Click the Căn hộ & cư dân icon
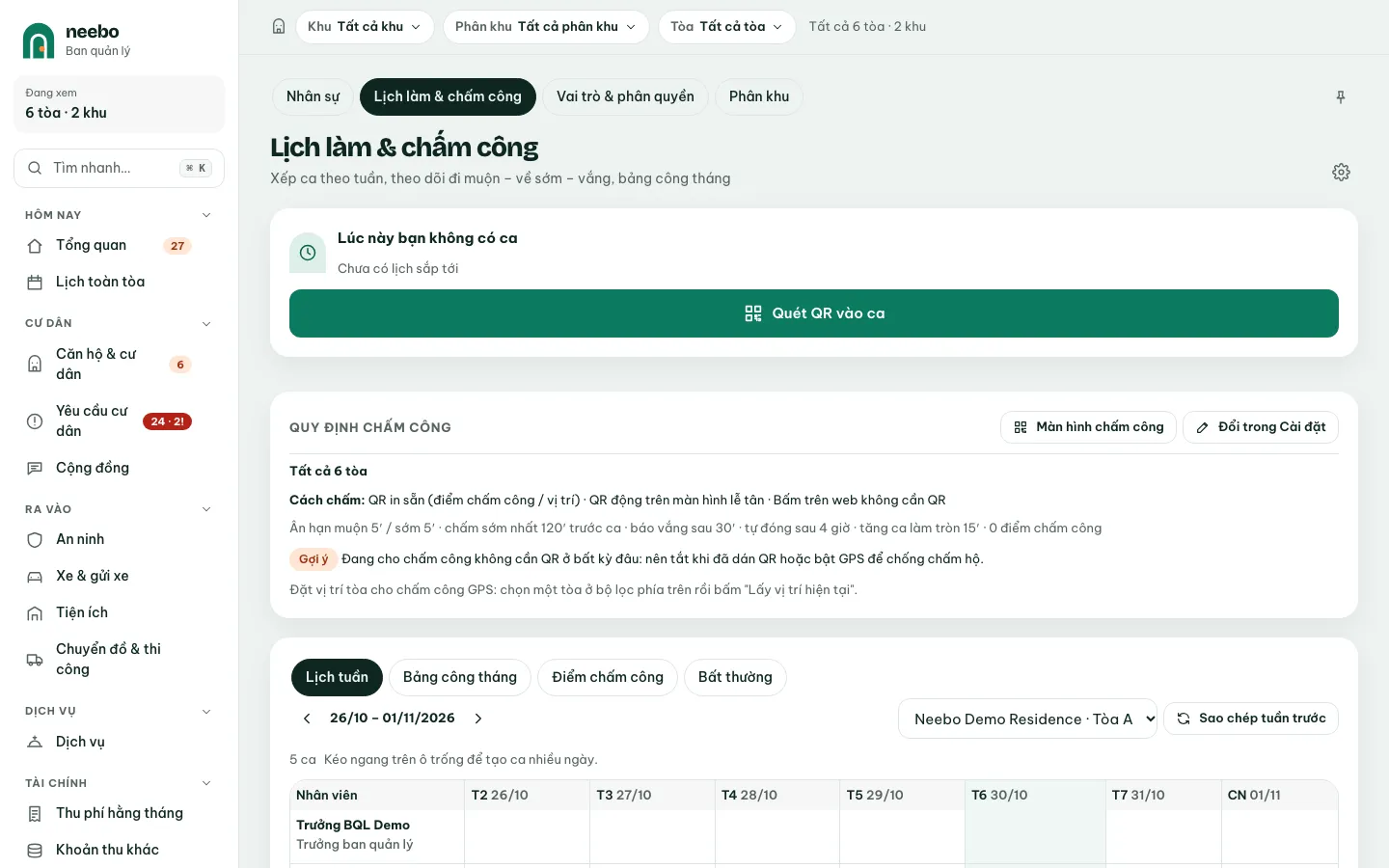1389x868 pixels. click(x=35, y=365)
